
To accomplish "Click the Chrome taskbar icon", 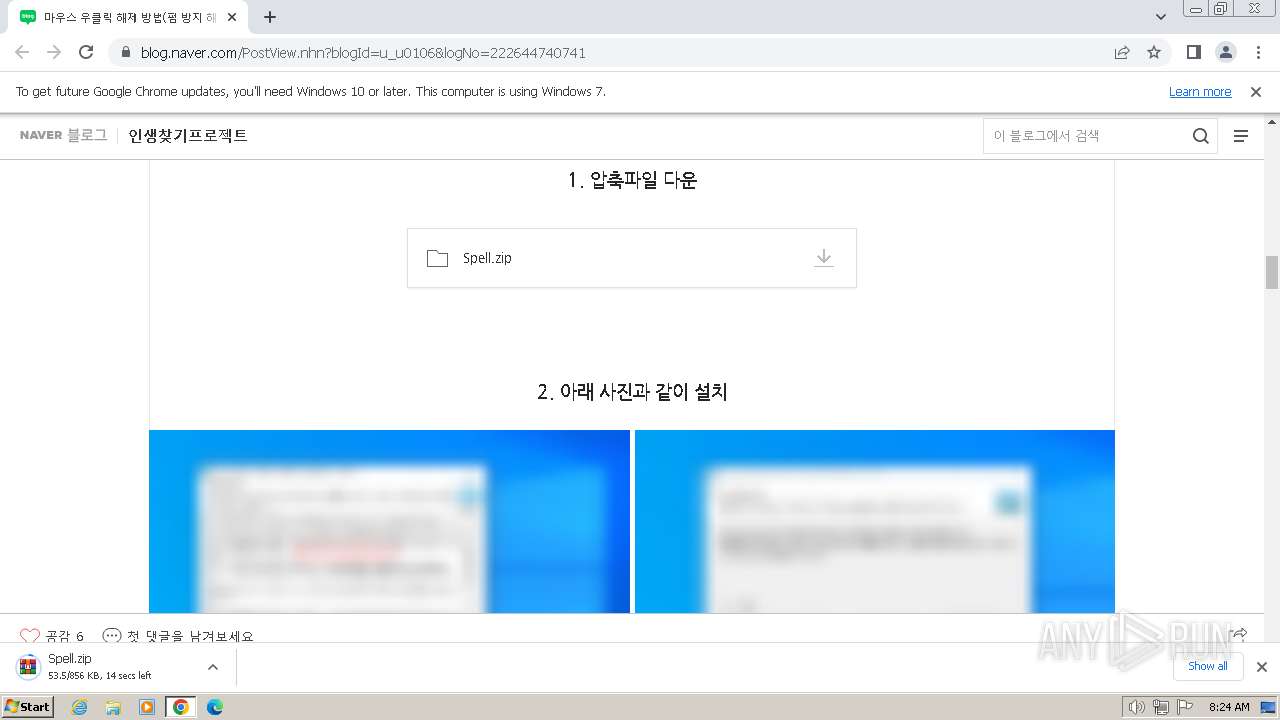I will pyautogui.click(x=181, y=707).
